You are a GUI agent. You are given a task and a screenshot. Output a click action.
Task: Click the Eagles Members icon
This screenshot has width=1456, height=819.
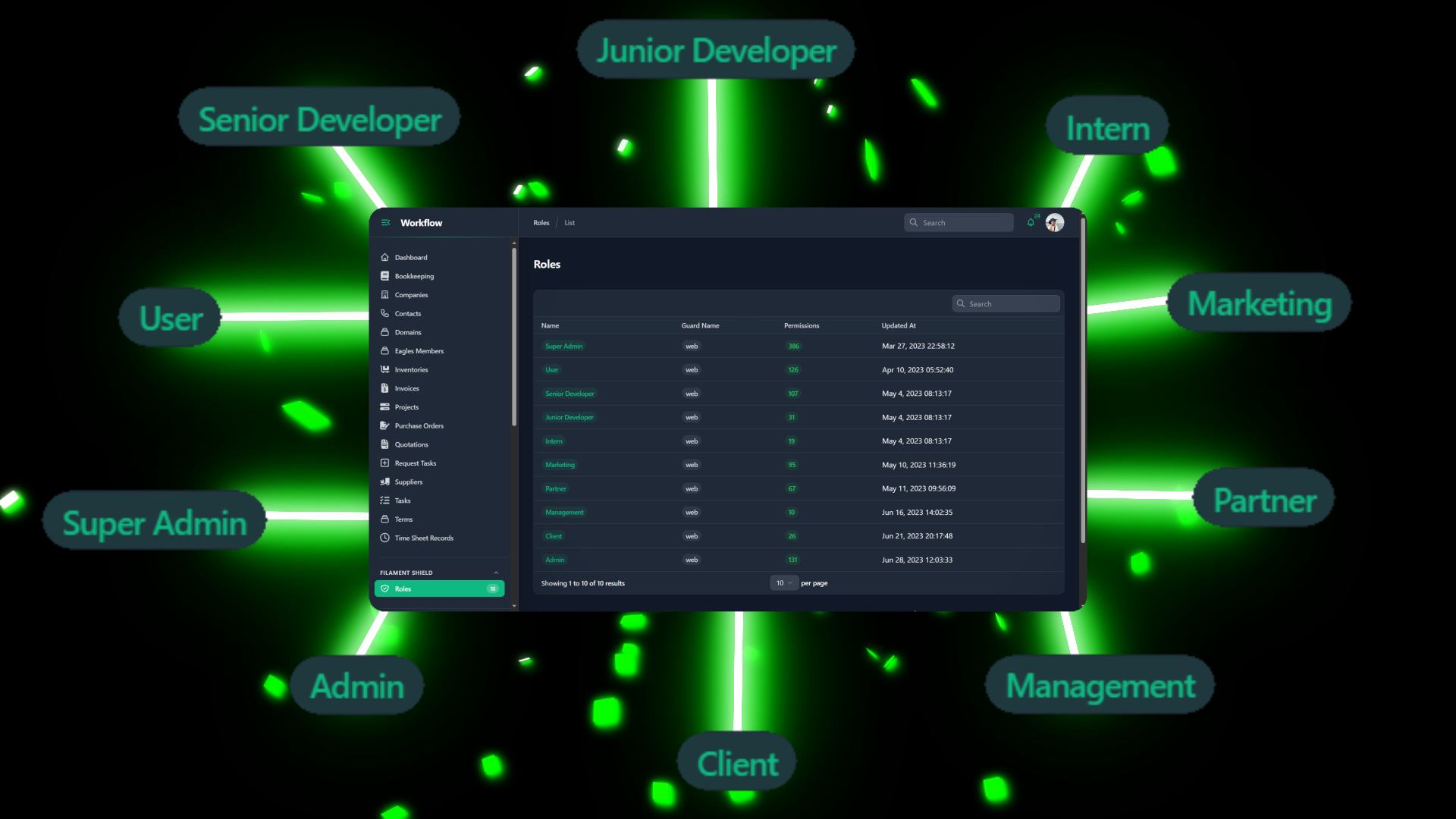pos(384,351)
